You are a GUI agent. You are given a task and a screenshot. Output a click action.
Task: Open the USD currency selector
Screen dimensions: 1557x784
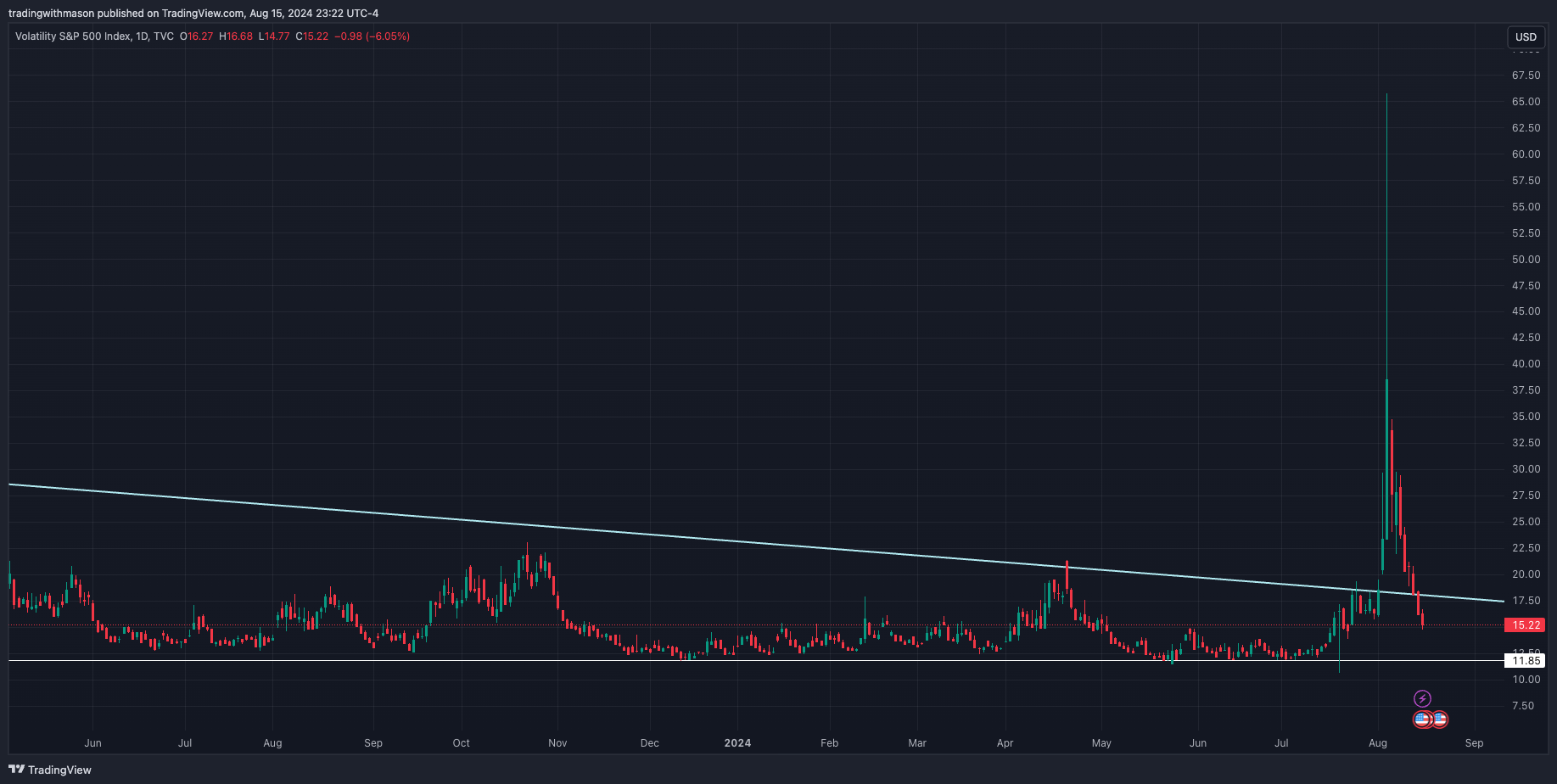point(1526,36)
